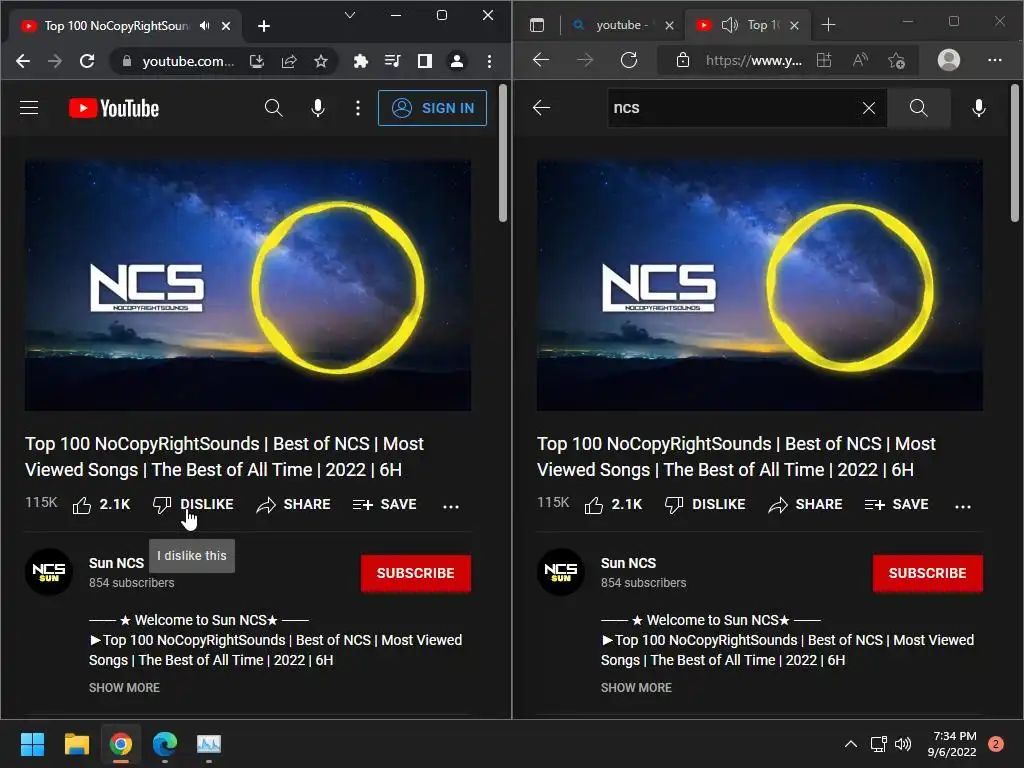Go back in Chrome browser
The image size is (1024, 768).
click(x=23, y=61)
